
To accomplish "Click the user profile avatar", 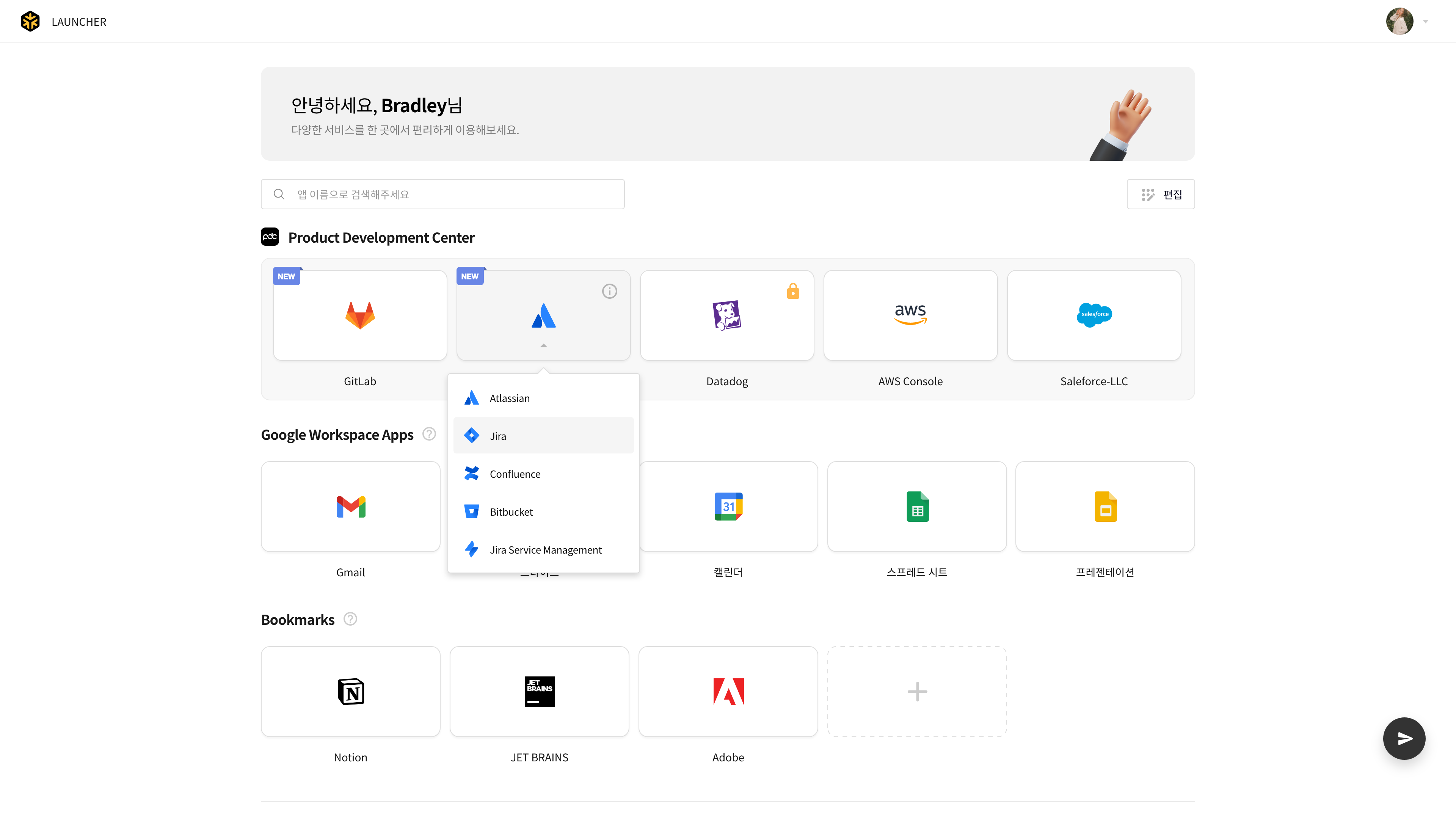I will click(1400, 22).
